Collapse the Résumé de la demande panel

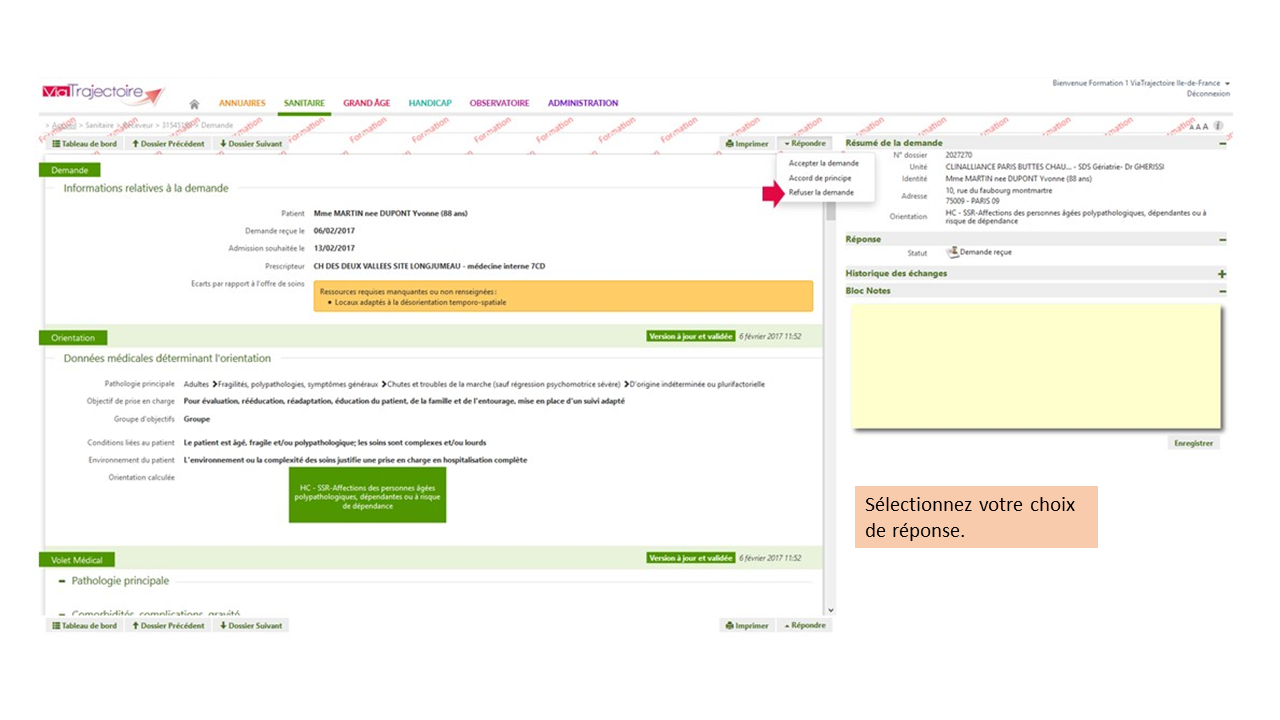tap(1222, 144)
